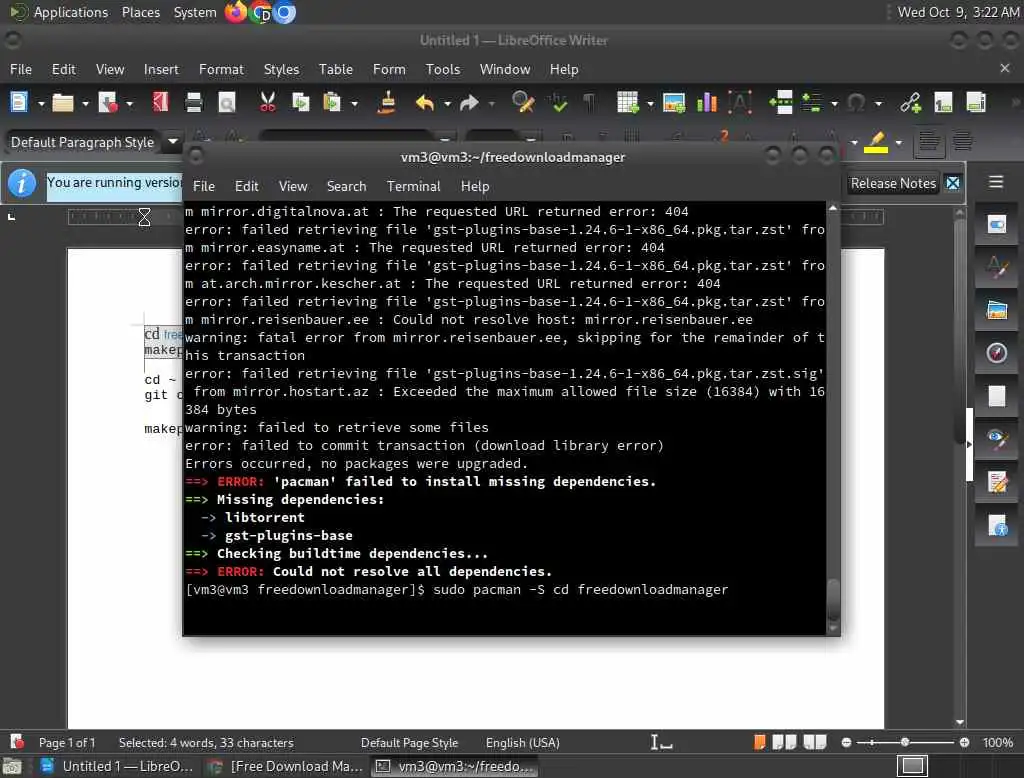
Task: Click the Release Notes button
Action: (893, 184)
